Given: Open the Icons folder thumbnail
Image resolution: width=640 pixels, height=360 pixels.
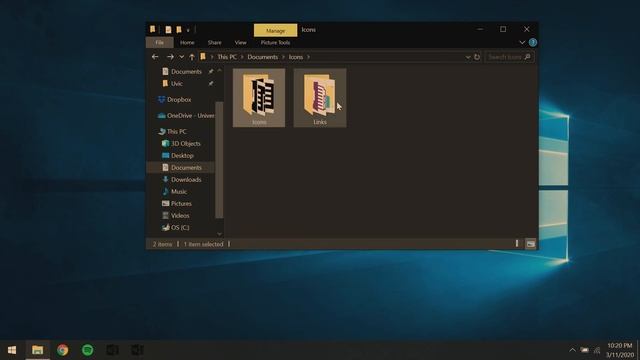Looking at the screenshot, I should click(259, 98).
